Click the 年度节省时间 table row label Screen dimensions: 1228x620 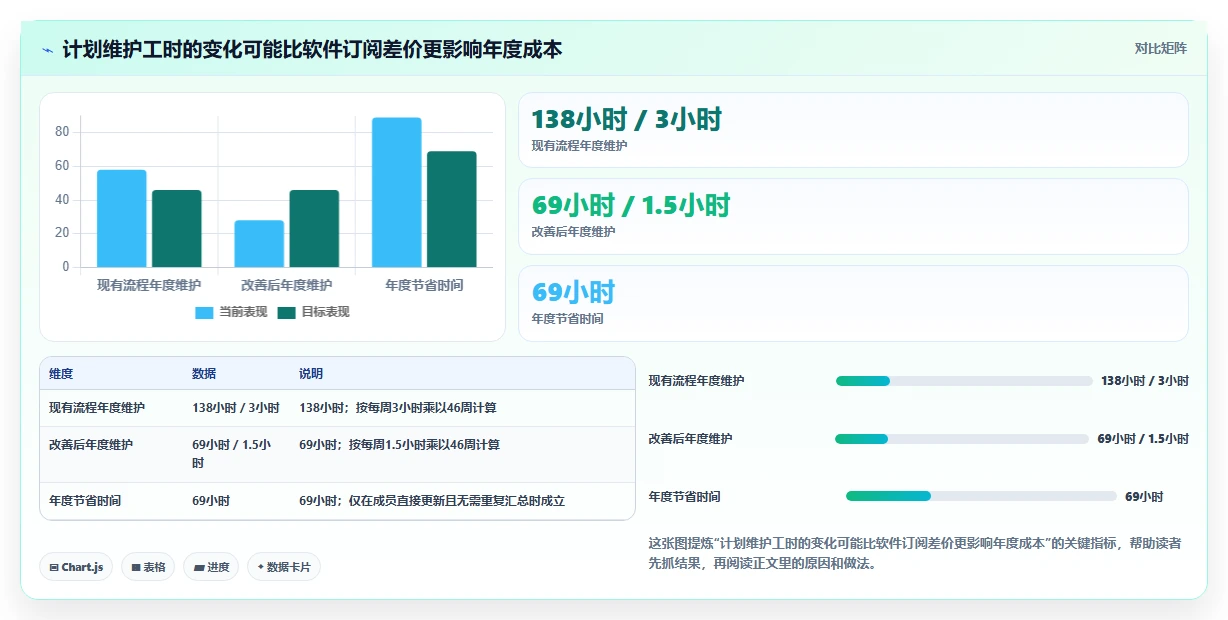(x=85, y=501)
